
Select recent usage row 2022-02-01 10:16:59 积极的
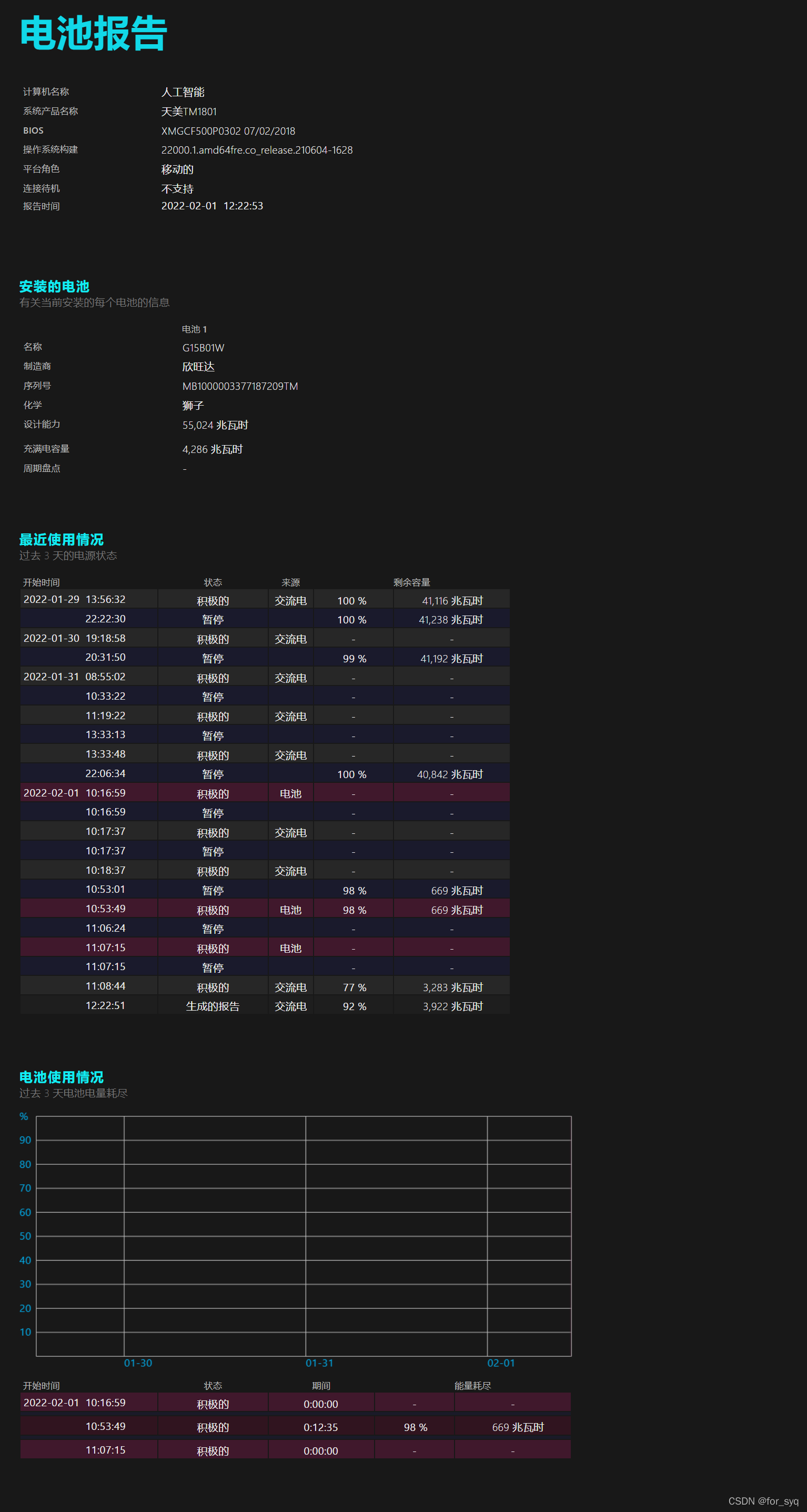265,792
